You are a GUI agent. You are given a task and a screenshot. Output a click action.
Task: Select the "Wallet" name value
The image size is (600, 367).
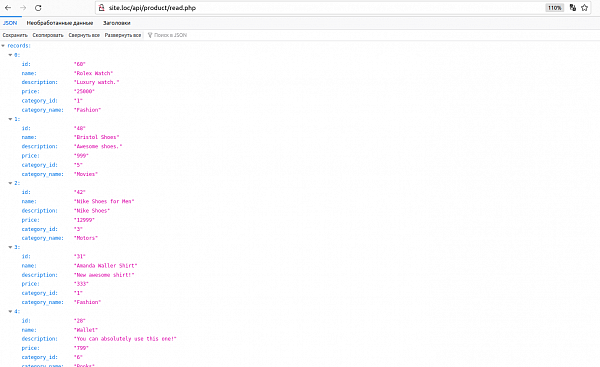86,330
